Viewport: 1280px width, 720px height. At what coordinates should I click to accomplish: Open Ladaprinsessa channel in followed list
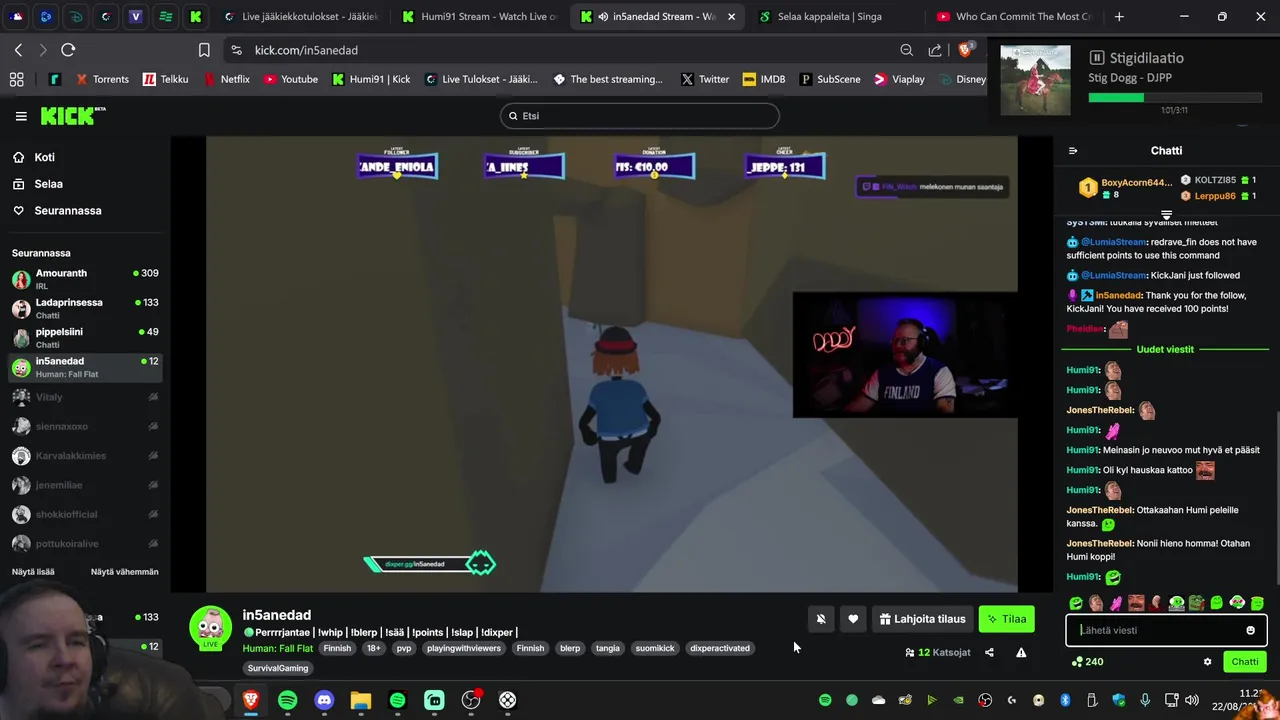pos(85,308)
